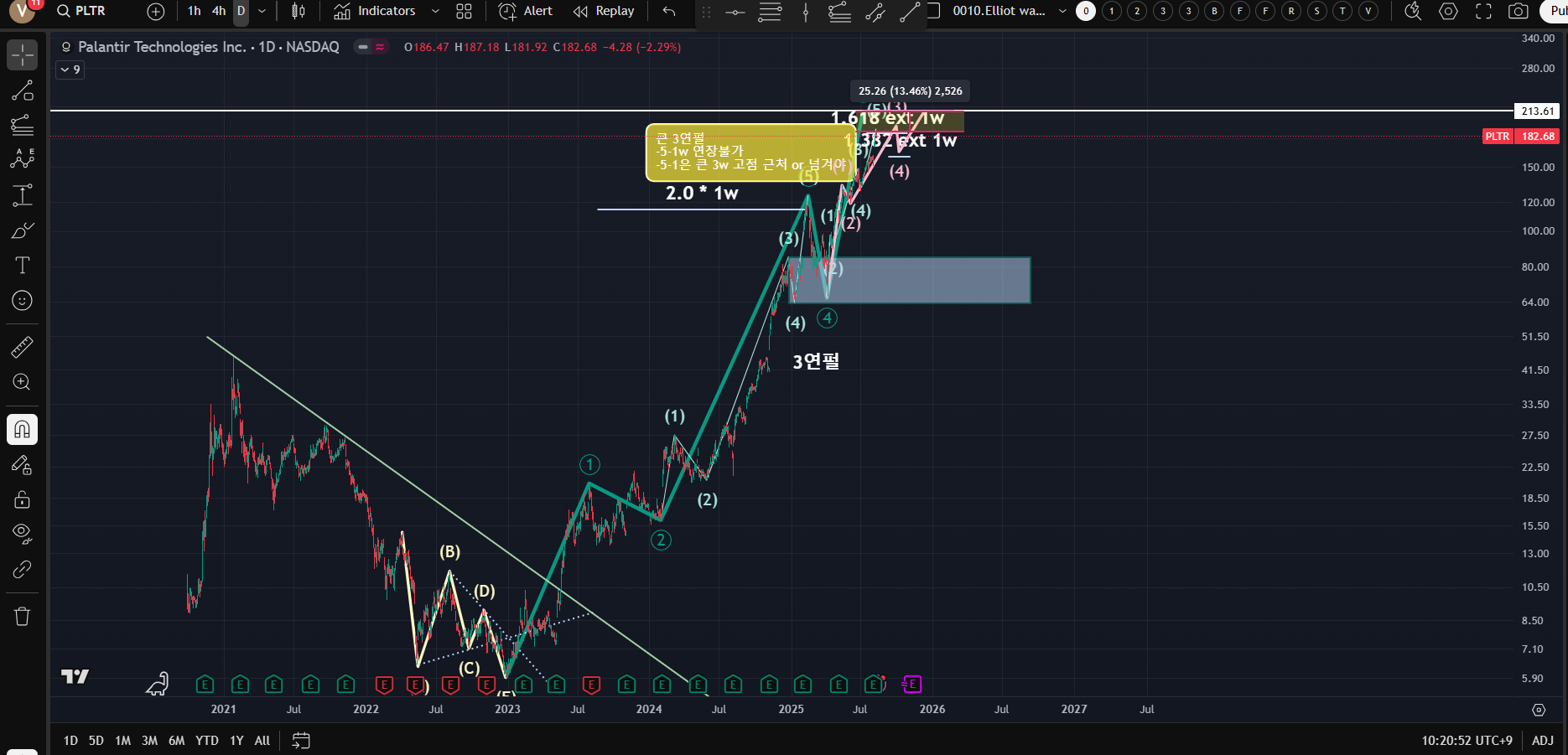This screenshot has width=1568, height=755.
Task: Open the Fibonacci and Gann tools
Action: (23, 126)
